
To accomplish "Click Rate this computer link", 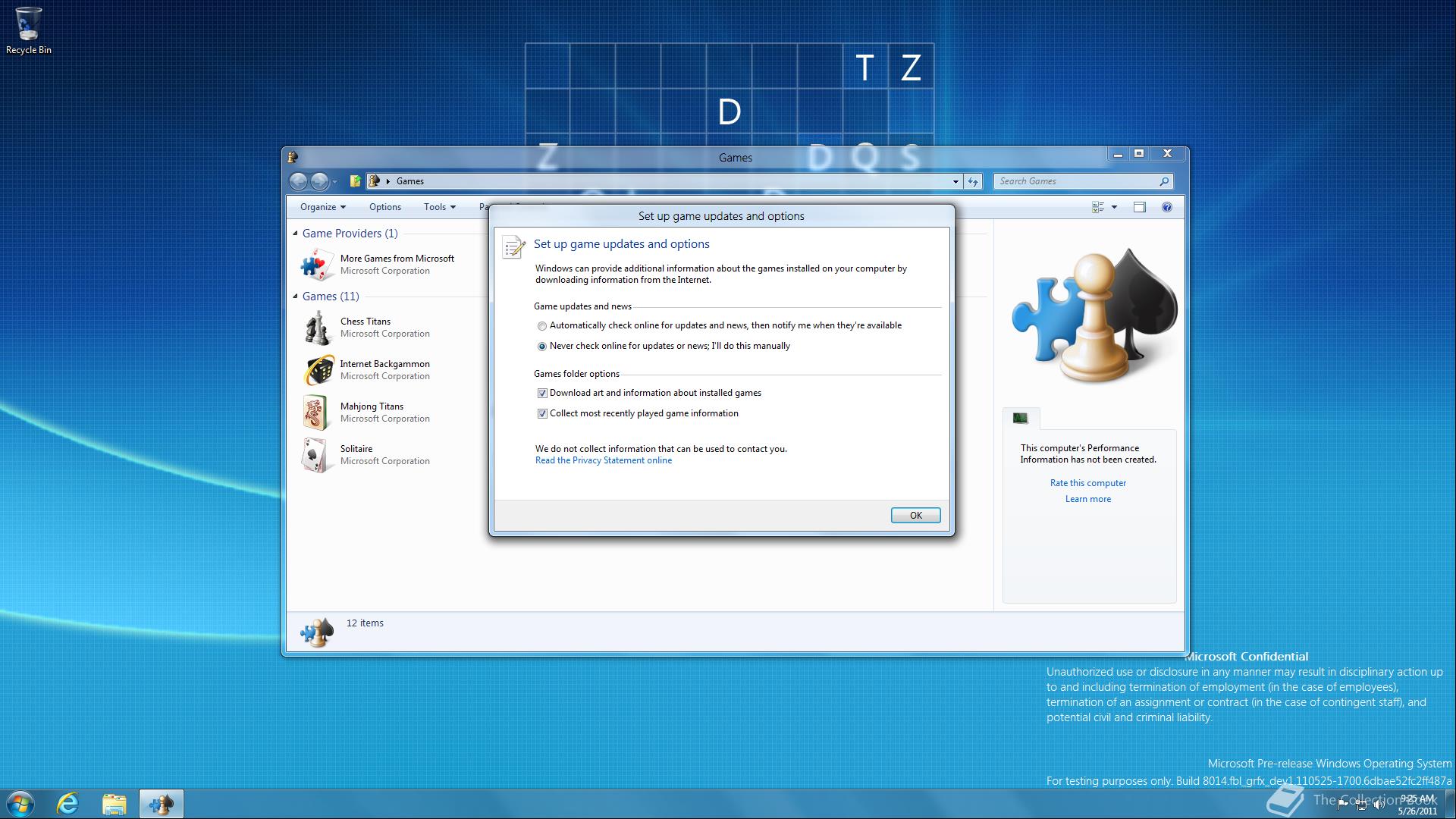I will click(x=1087, y=483).
